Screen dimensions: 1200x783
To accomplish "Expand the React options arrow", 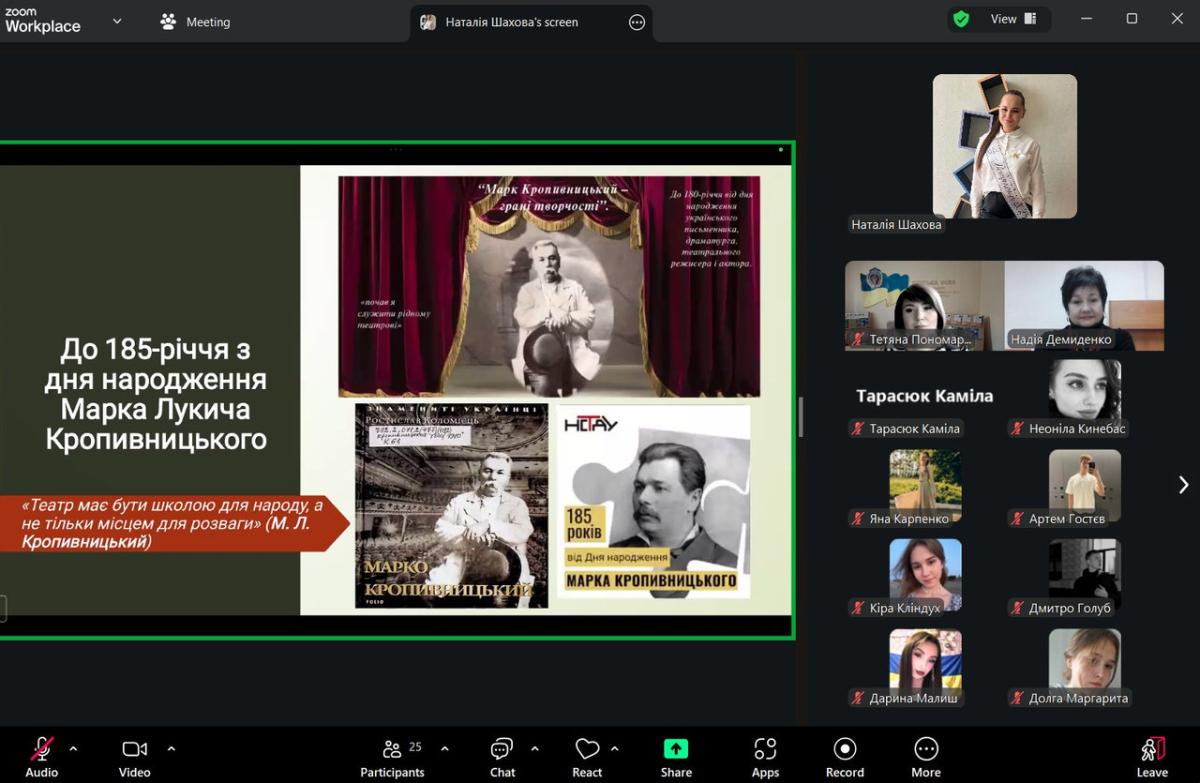I will (614, 748).
